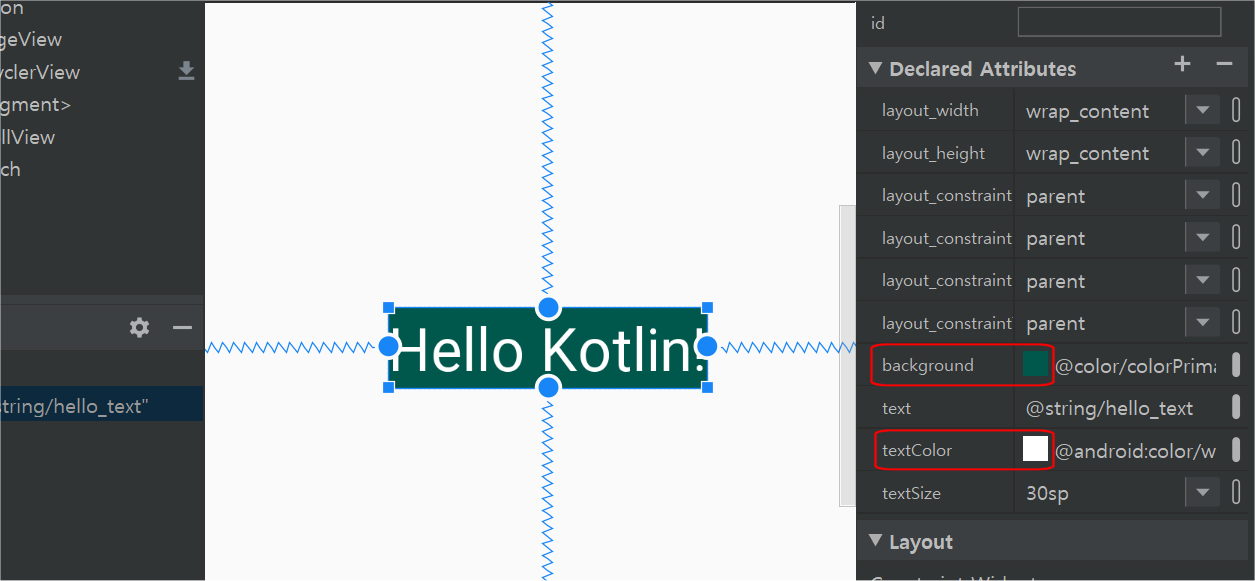Select the 'llView' palette item
The height and width of the screenshot is (581, 1255).
tap(27, 137)
